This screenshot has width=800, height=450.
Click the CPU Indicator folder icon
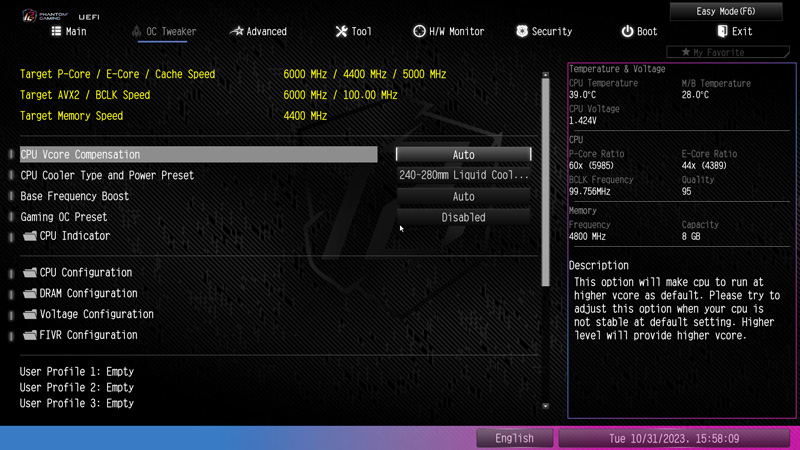[x=30, y=236]
